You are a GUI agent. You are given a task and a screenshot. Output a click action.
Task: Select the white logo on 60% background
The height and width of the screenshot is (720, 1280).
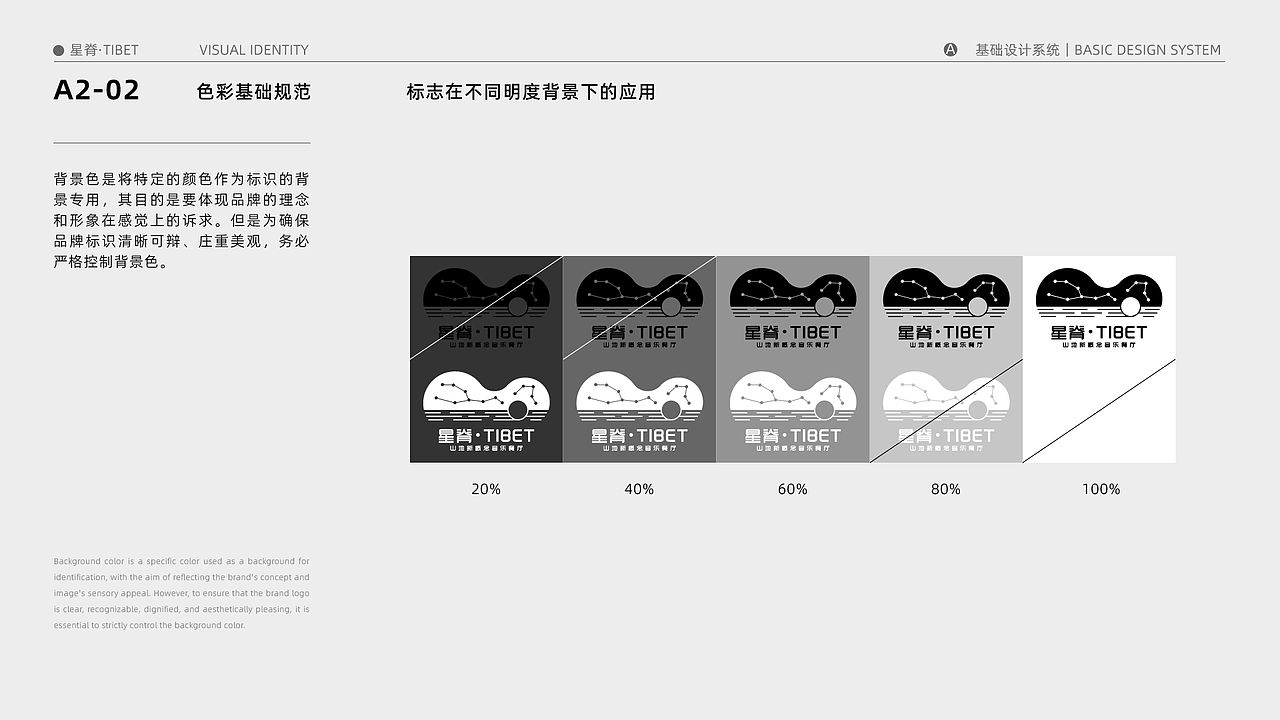coord(793,412)
